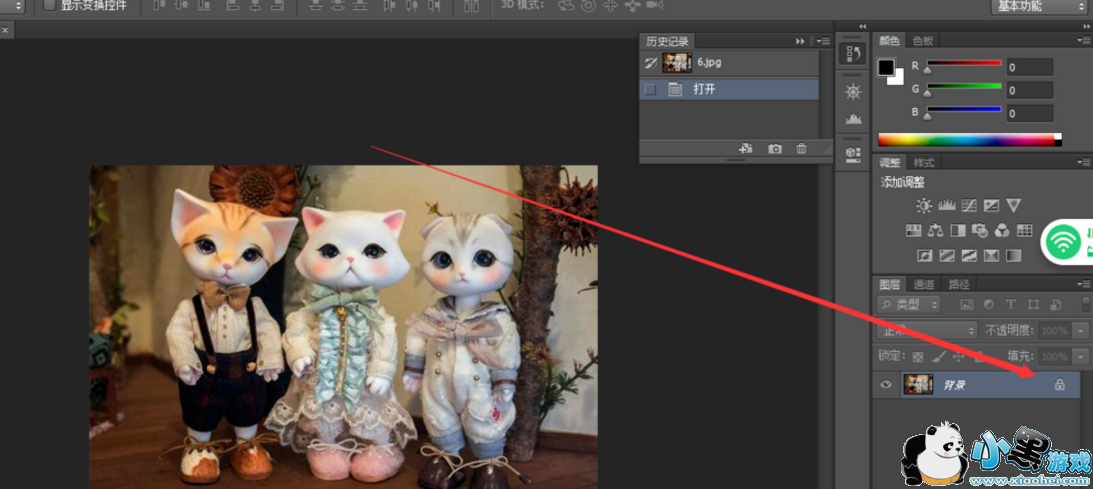Click the color spectrum ramp bar
The image size is (1093, 489).
click(x=966, y=140)
